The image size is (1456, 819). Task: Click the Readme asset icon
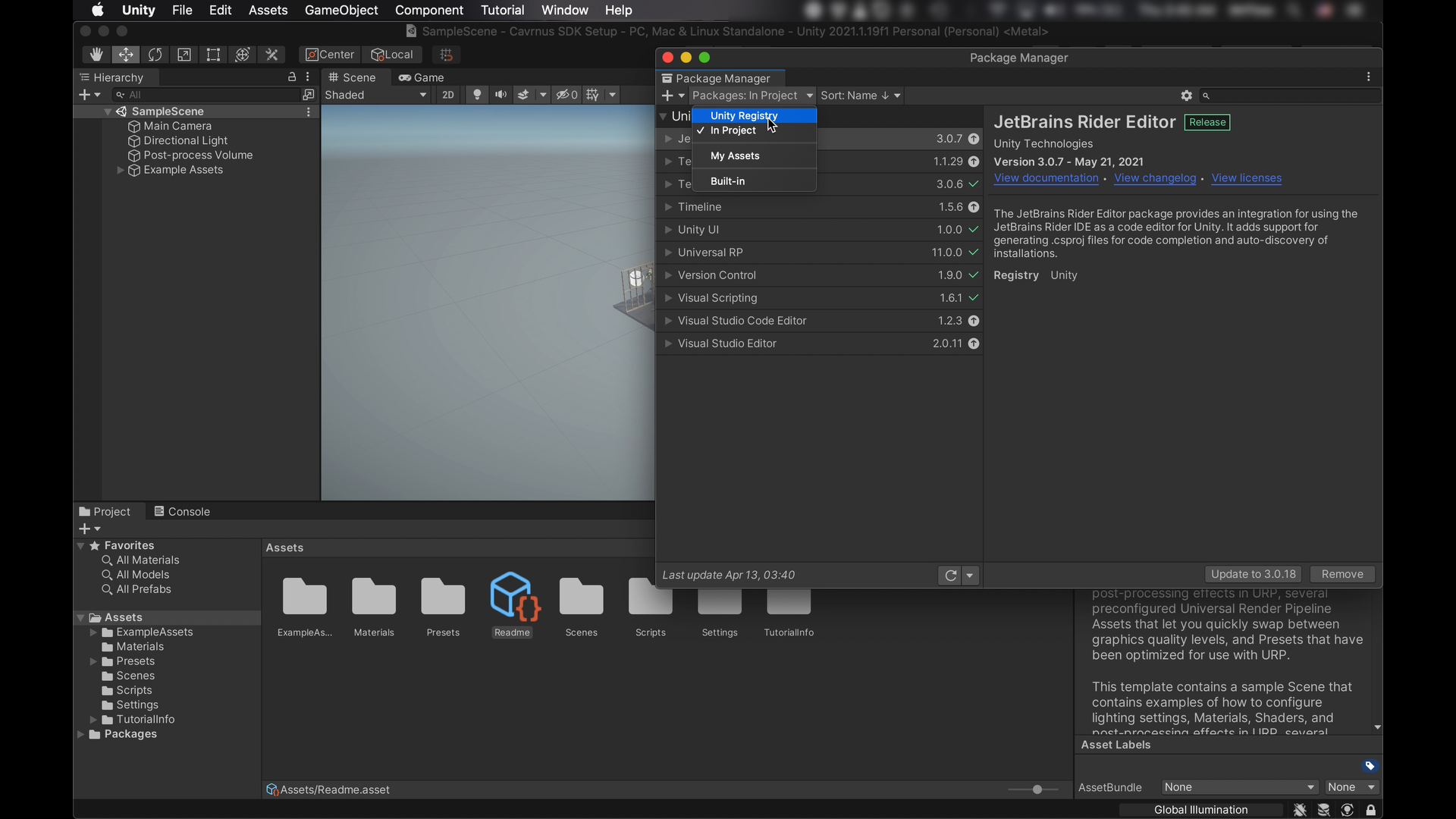coord(513,596)
